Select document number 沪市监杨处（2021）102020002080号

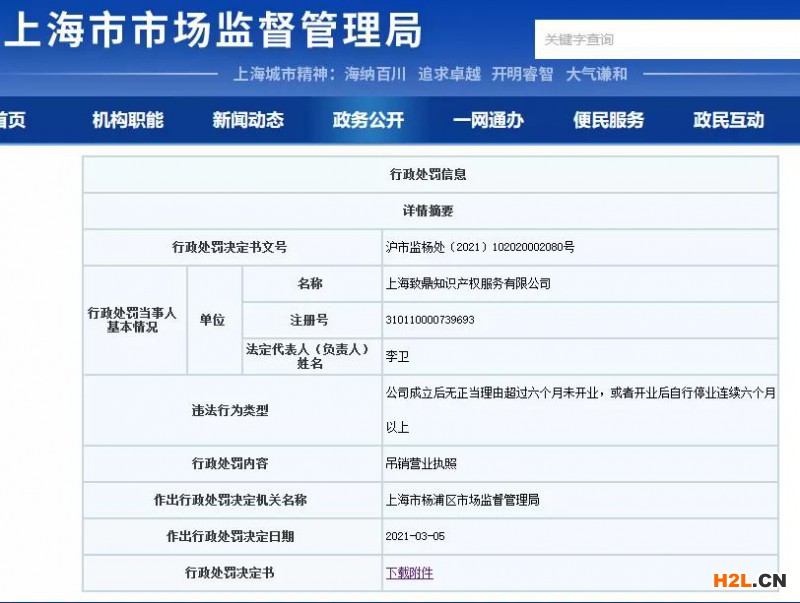pos(480,247)
